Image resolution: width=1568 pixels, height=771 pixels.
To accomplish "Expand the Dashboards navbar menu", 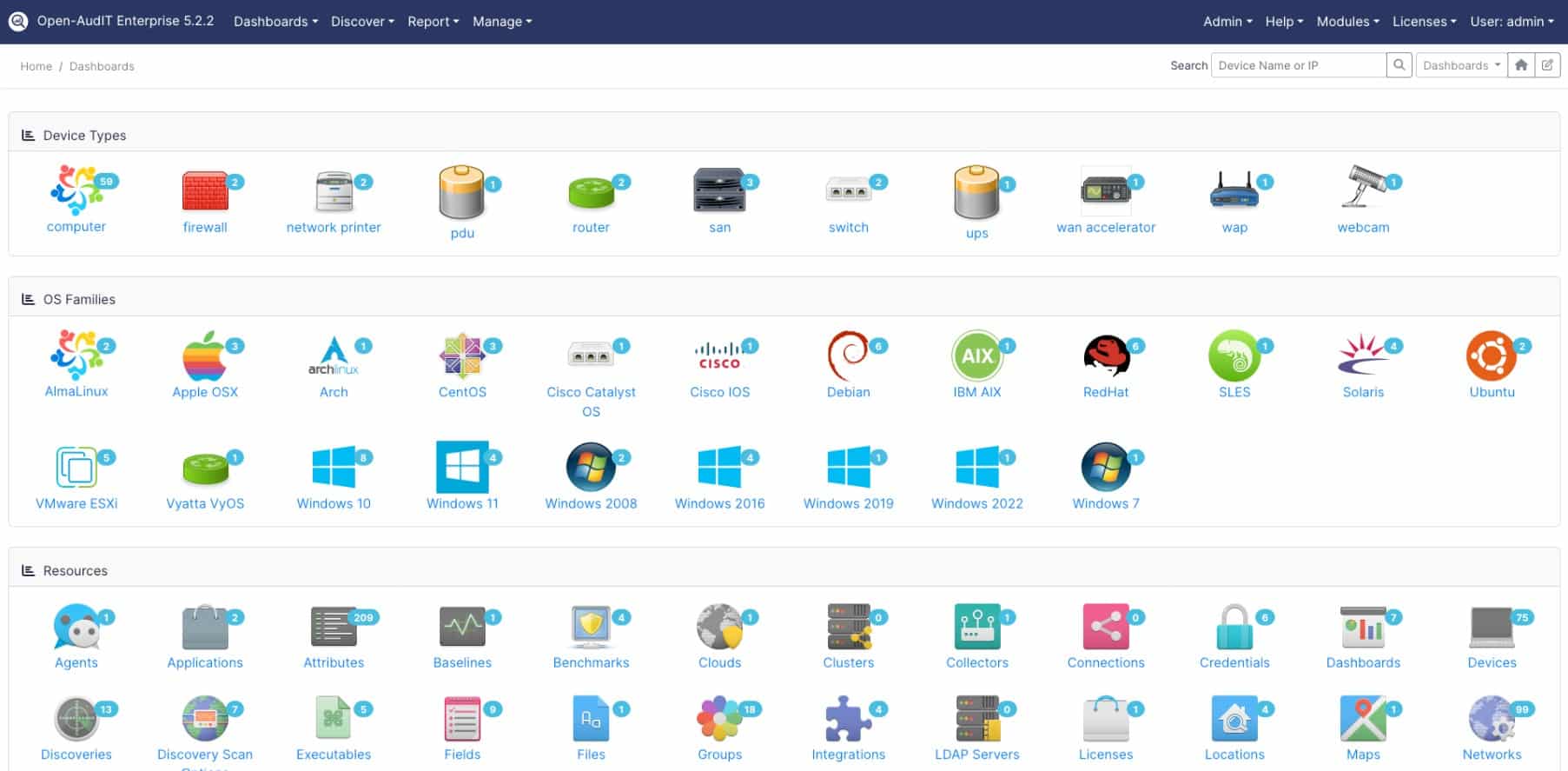I will click(x=275, y=21).
